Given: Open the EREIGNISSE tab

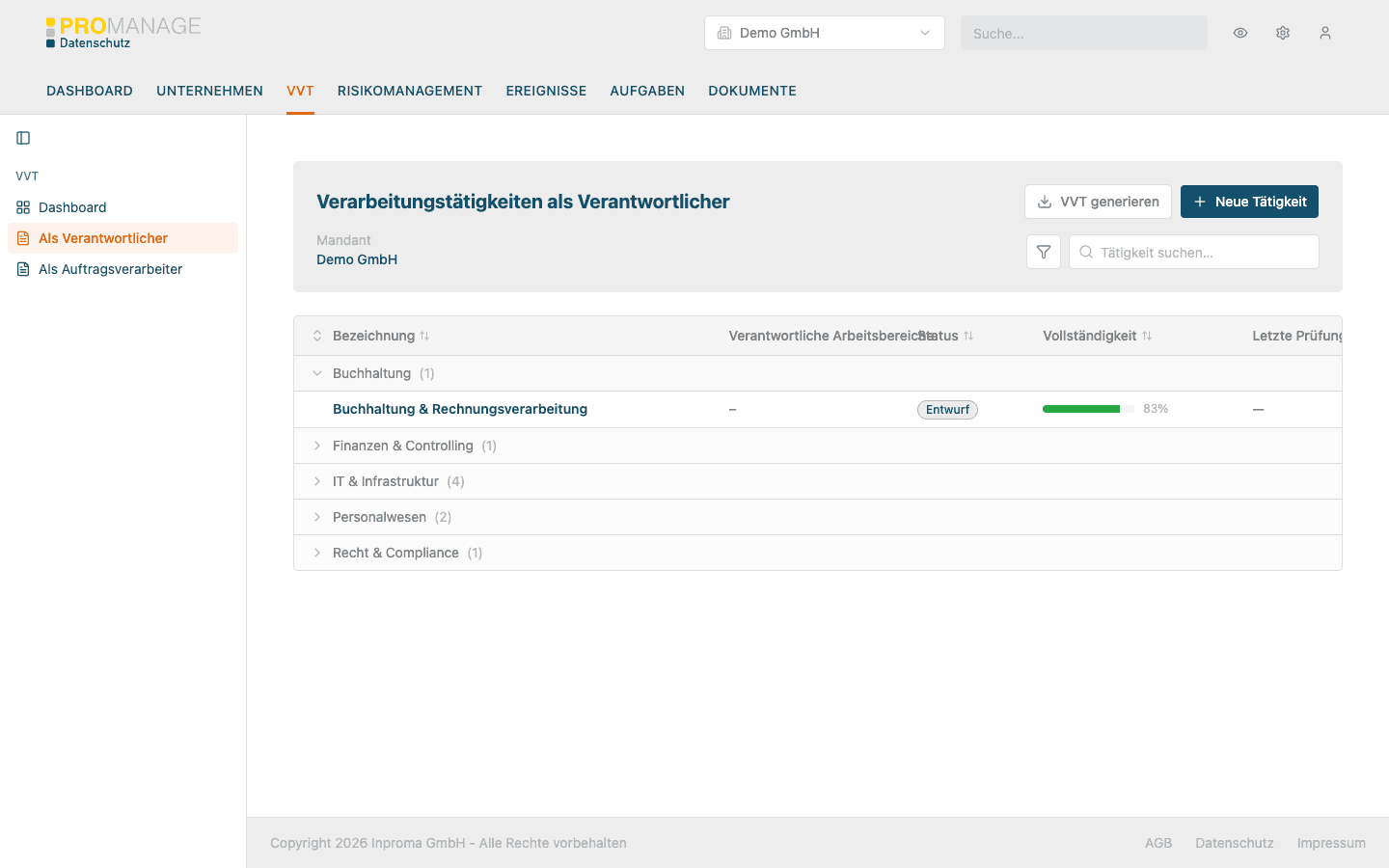Looking at the screenshot, I should click(x=546, y=91).
